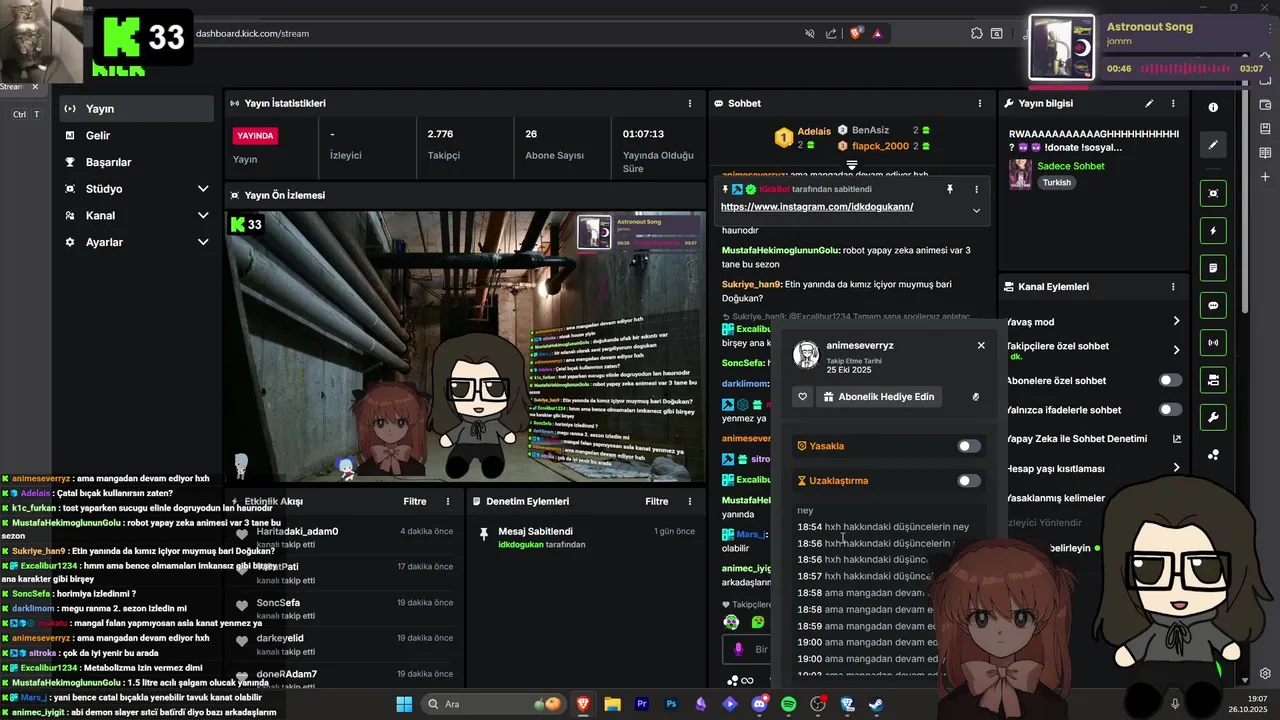Click Filtre in Etkinlik Akışı panel
This screenshot has height=720, width=1280.
click(x=415, y=501)
